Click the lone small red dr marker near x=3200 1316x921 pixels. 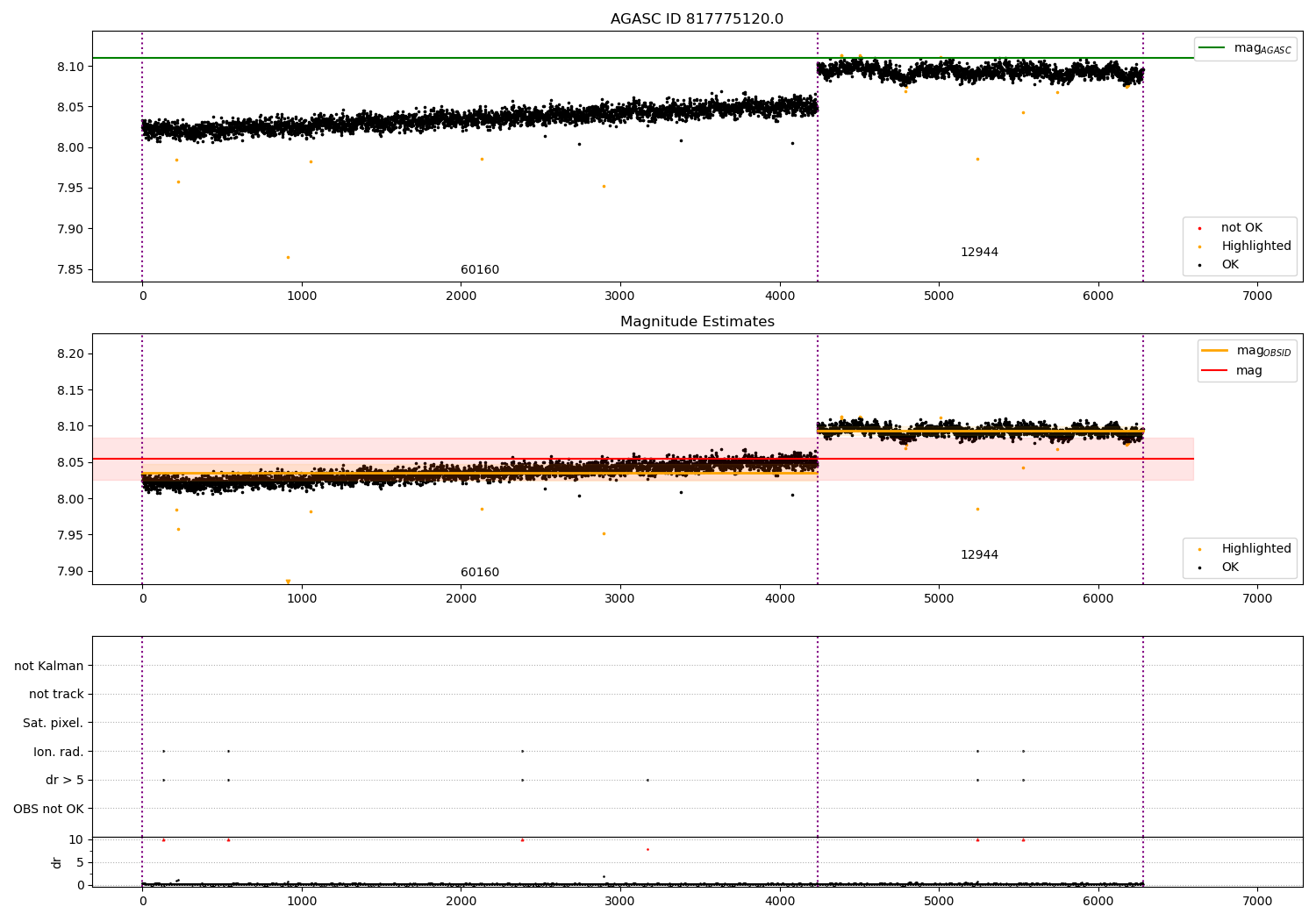647,849
